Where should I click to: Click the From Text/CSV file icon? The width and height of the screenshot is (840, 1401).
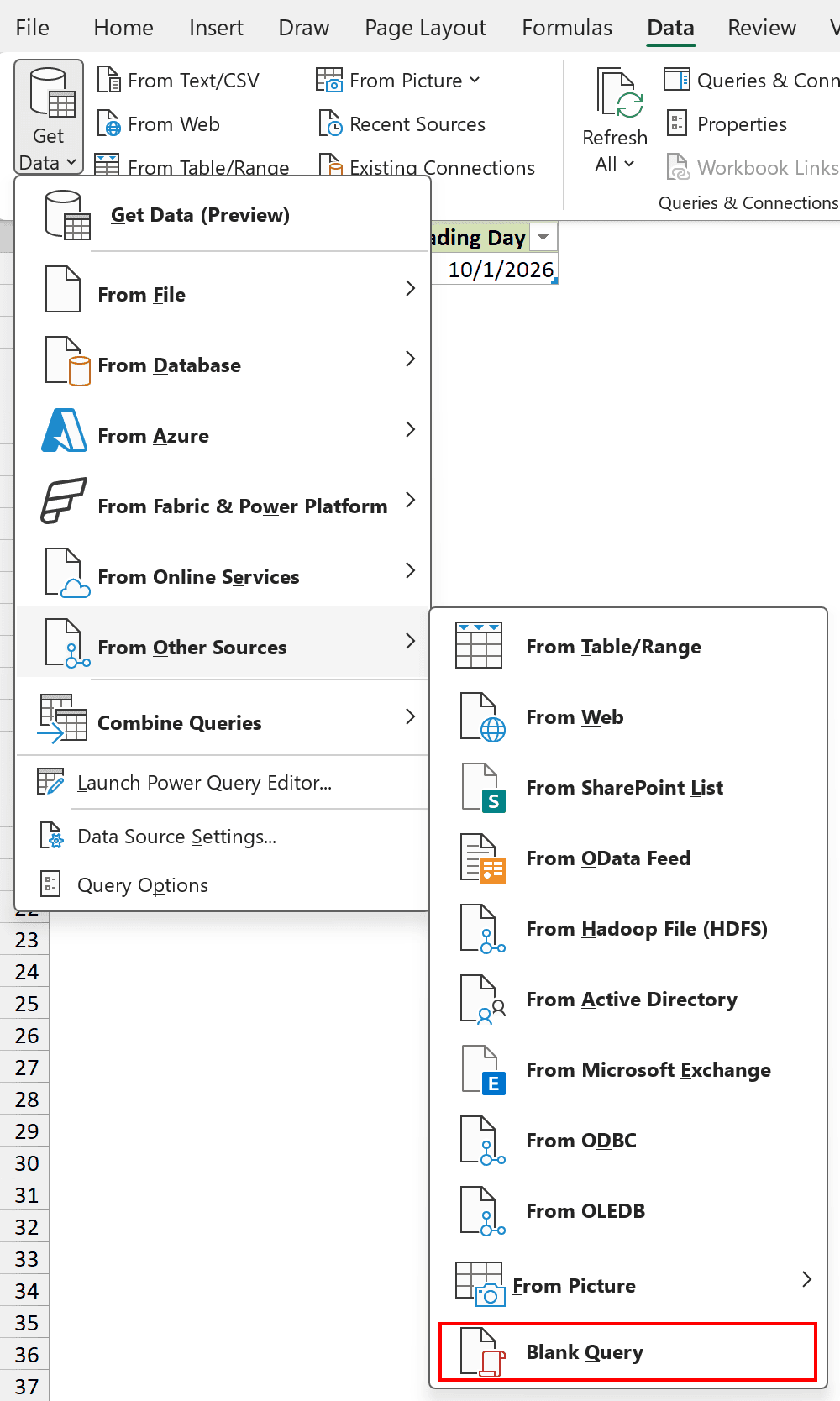coord(109,80)
